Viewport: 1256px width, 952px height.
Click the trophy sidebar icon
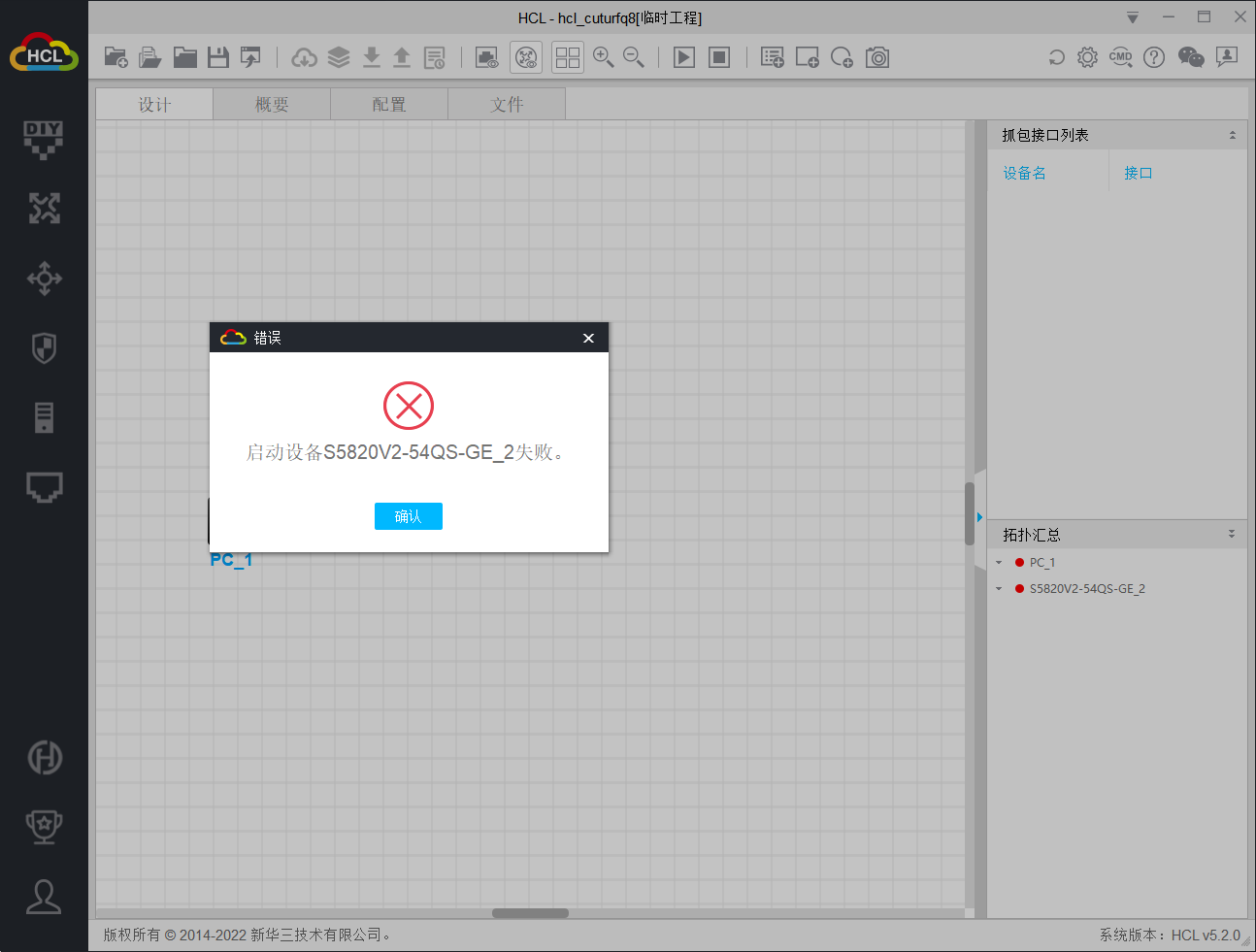click(x=44, y=827)
